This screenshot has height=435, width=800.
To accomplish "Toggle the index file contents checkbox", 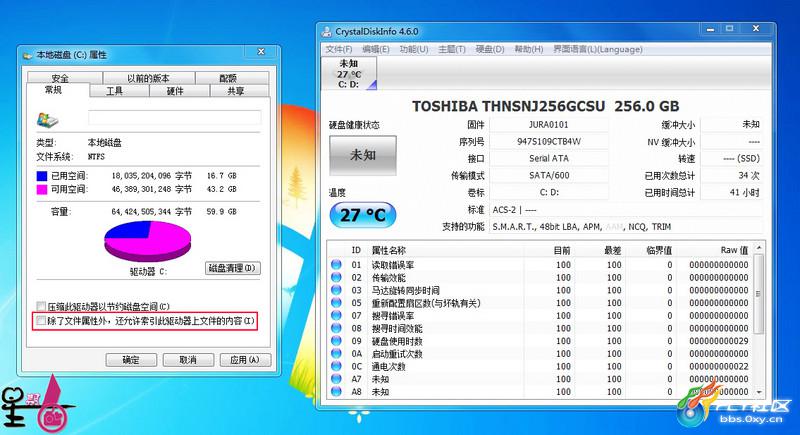I will tap(41, 321).
